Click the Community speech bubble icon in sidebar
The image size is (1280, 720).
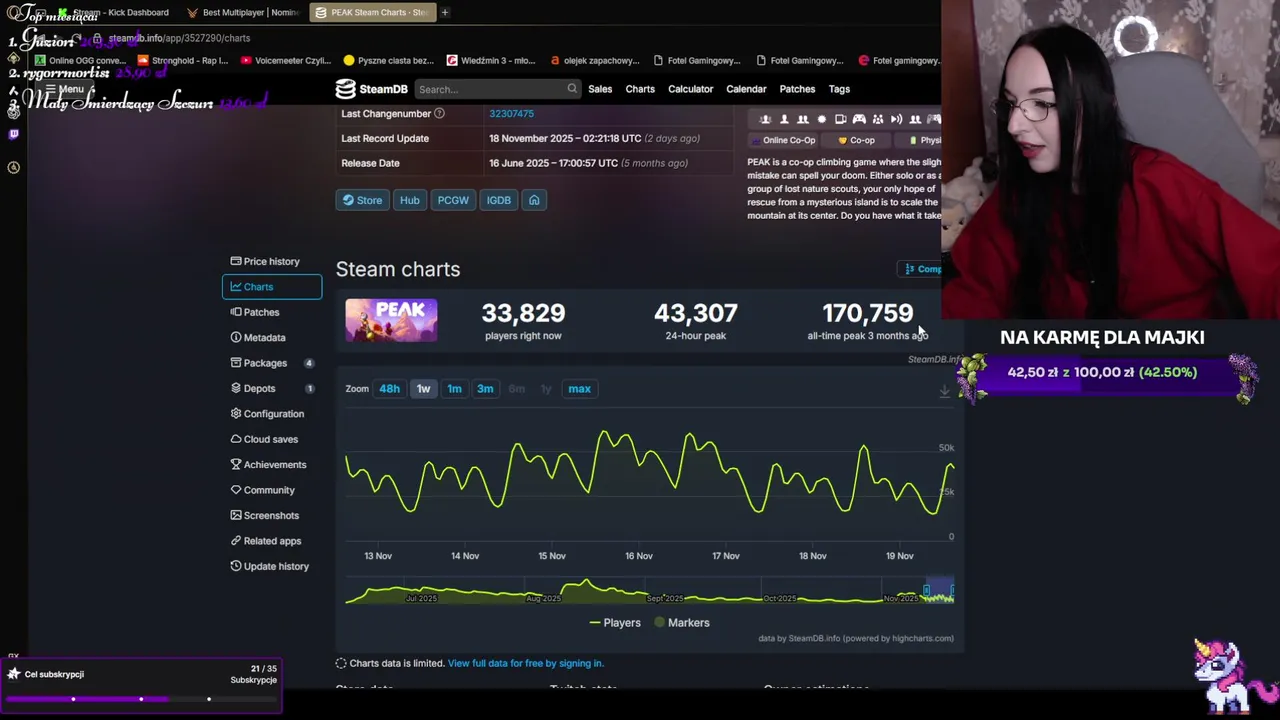[x=236, y=490]
